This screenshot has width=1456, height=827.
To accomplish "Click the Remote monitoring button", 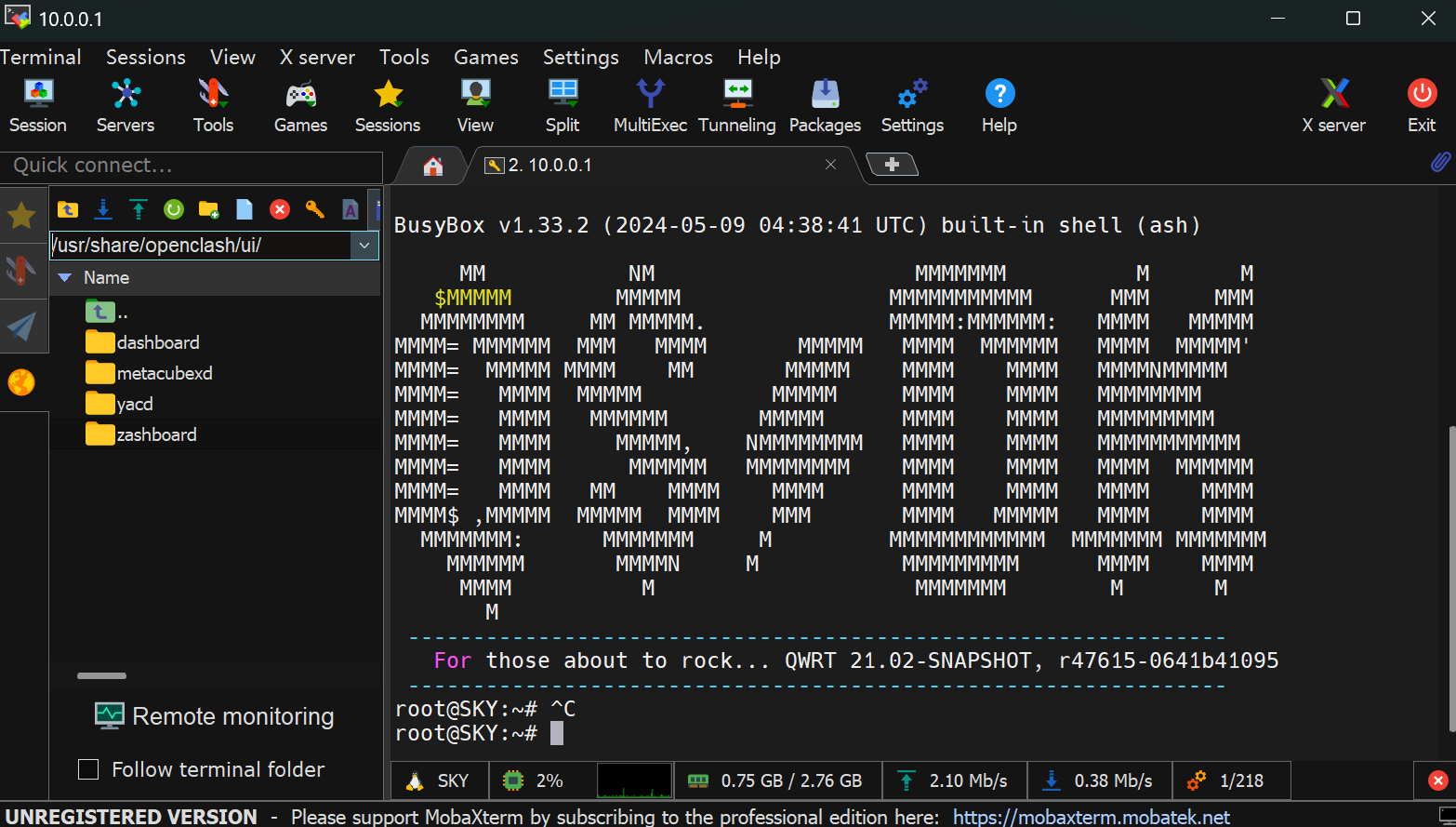I will click(215, 716).
